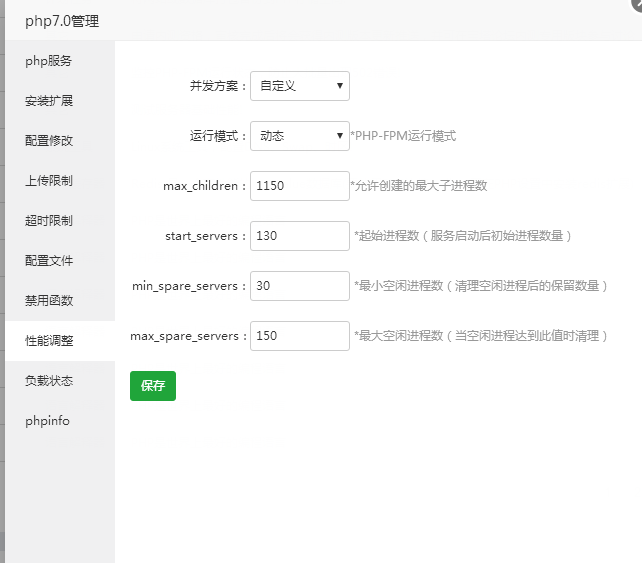Click the max_spare_servers label
The width and height of the screenshot is (642, 563).
(x=188, y=336)
